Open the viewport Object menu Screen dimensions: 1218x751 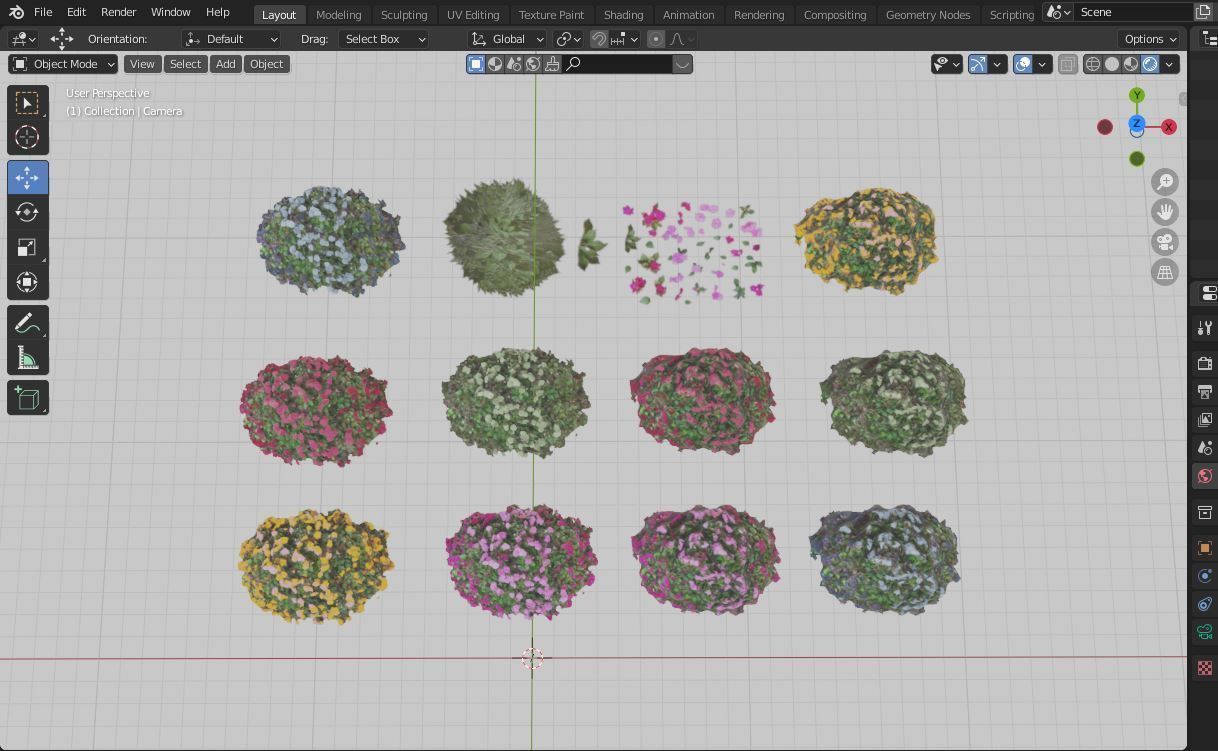pyautogui.click(x=266, y=64)
